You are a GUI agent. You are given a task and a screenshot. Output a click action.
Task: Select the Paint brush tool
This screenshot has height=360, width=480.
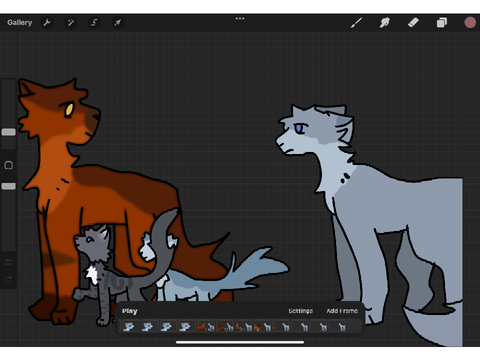[x=356, y=23]
